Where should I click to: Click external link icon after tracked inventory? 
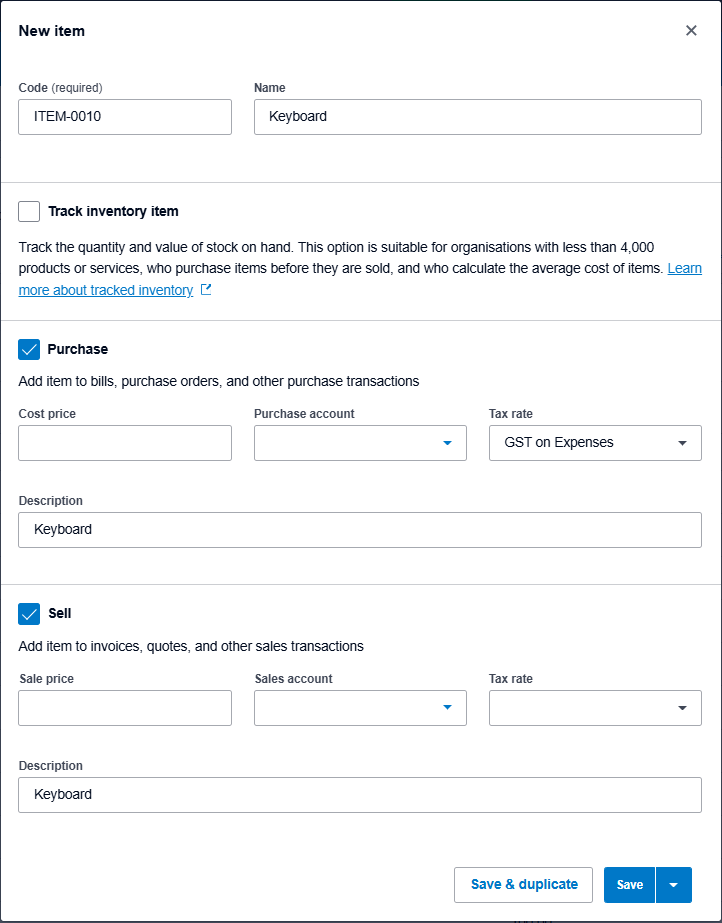tap(206, 290)
